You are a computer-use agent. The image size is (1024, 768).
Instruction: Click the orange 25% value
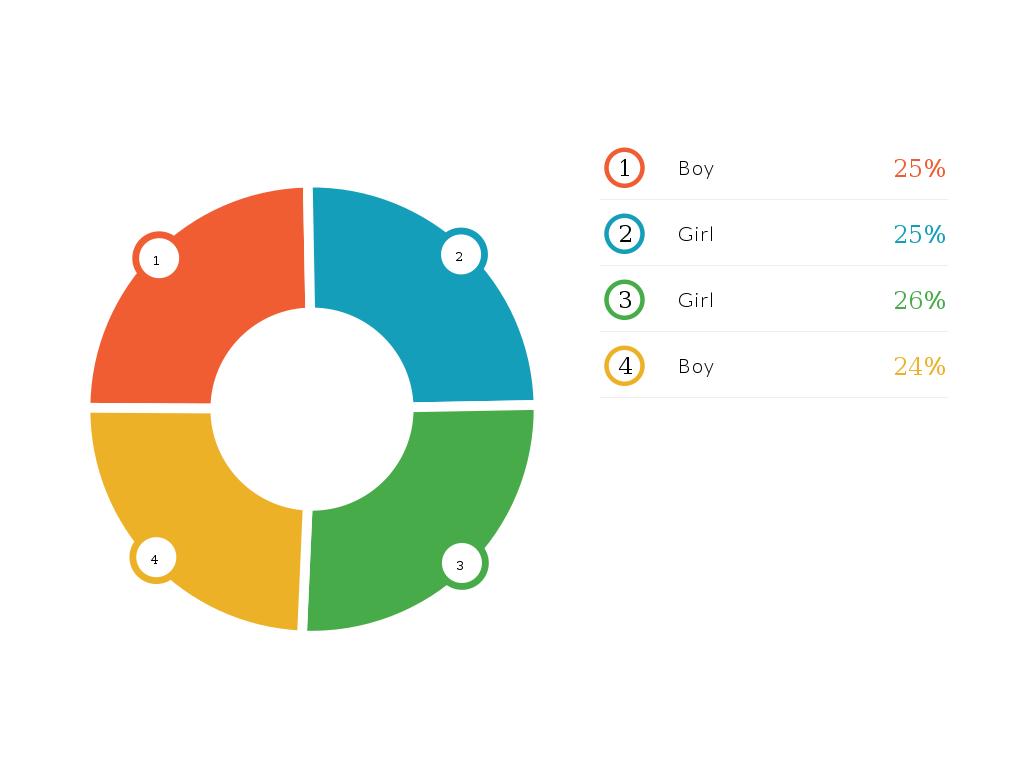pos(919,168)
